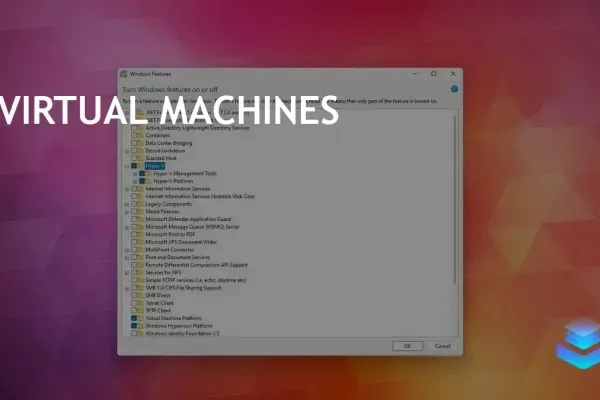Click folder icon beside SMB Direct

tap(140, 296)
